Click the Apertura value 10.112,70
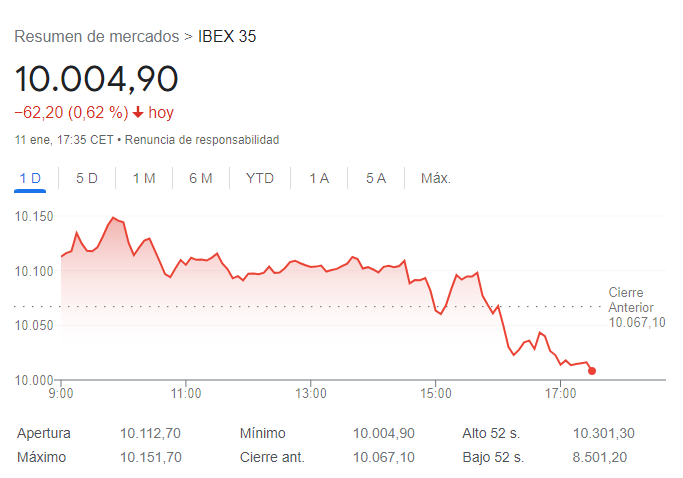This screenshot has height=478, width=683. coord(150,433)
